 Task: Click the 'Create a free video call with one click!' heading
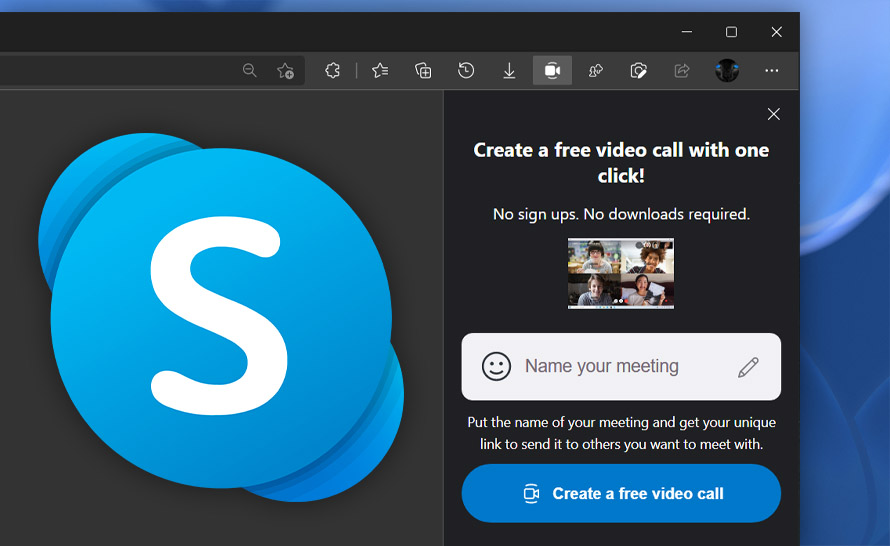(621, 163)
